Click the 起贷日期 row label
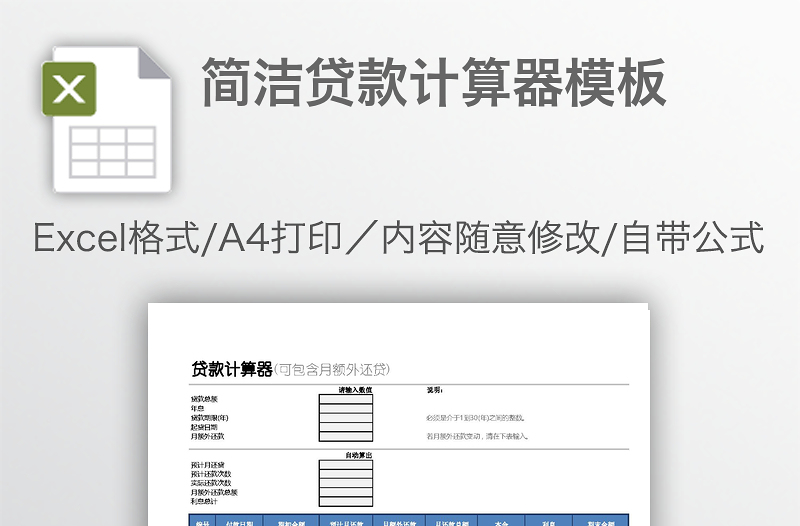This screenshot has width=800, height=526. [204, 427]
